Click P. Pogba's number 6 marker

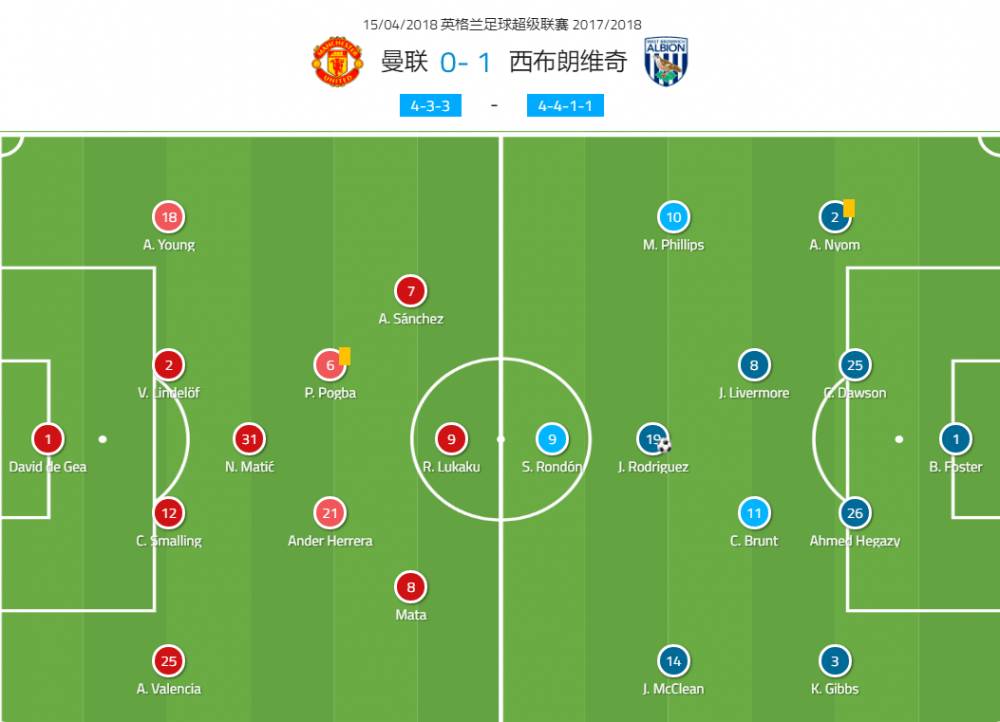coord(329,365)
